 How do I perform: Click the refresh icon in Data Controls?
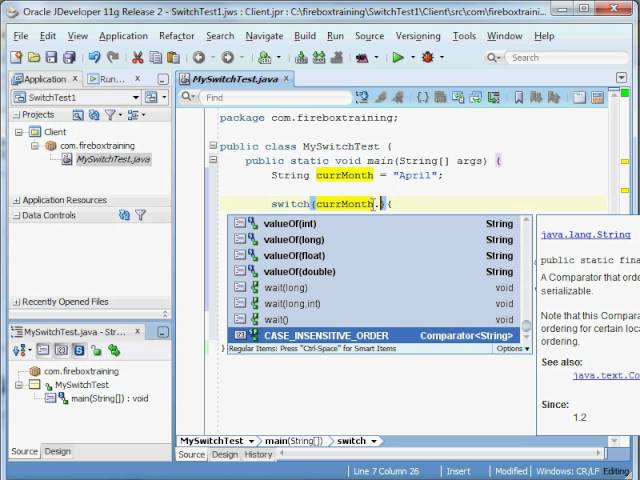(x=124, y=215)
